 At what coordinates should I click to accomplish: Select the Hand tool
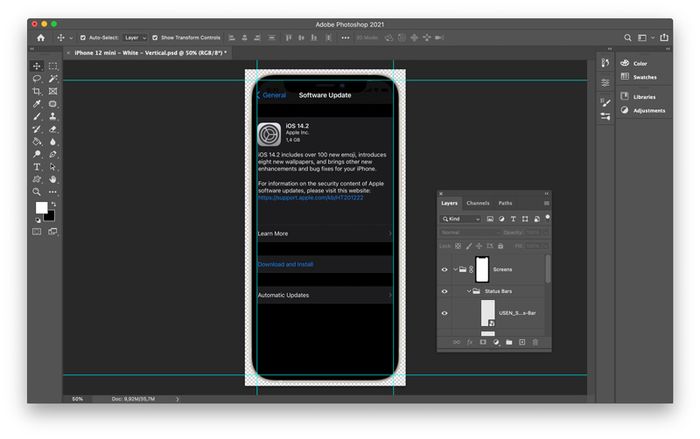pos(53,180)
